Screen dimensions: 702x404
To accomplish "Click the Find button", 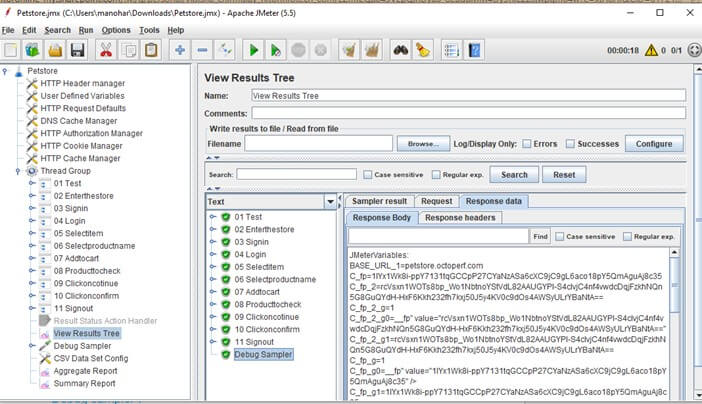I will pyautogui.click(x=540, y=236).
